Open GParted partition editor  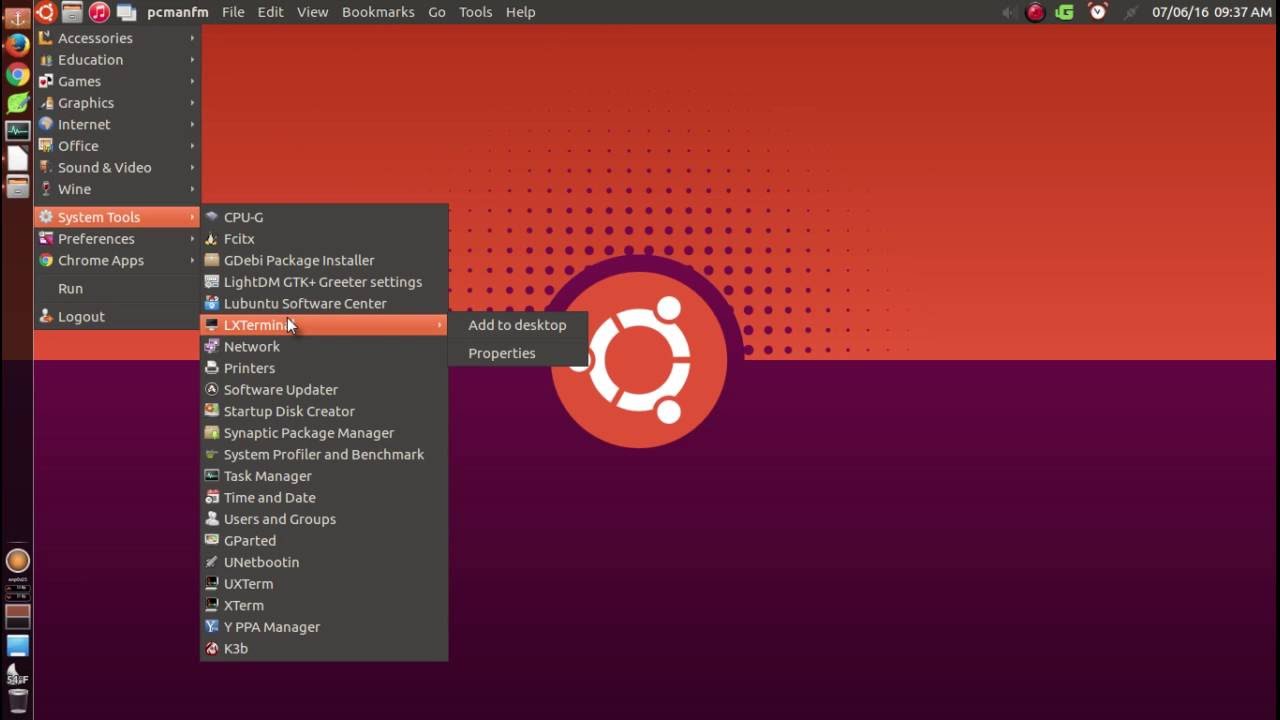(250, 540)
